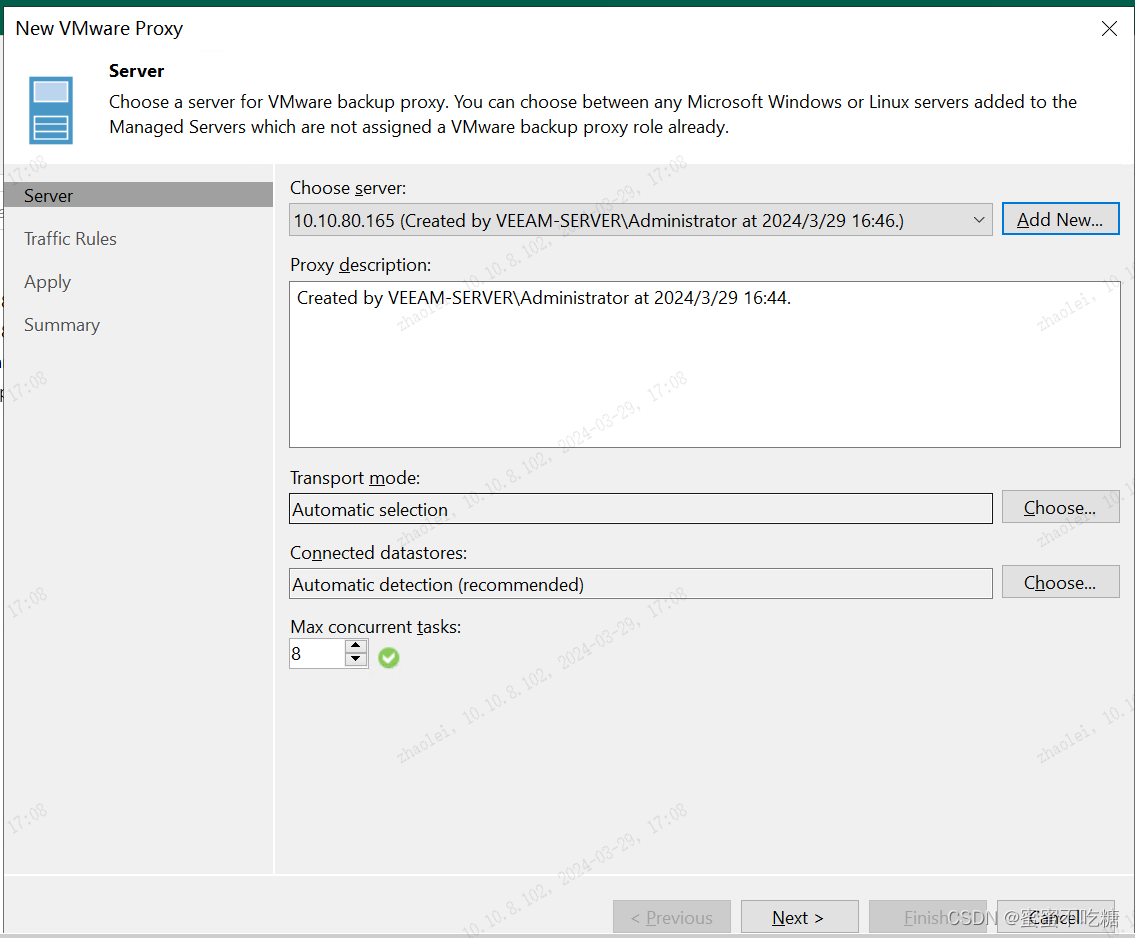Click the Connected datastores field
Viewport: 1135px width, 938px height.
click(x=641, y=584)
